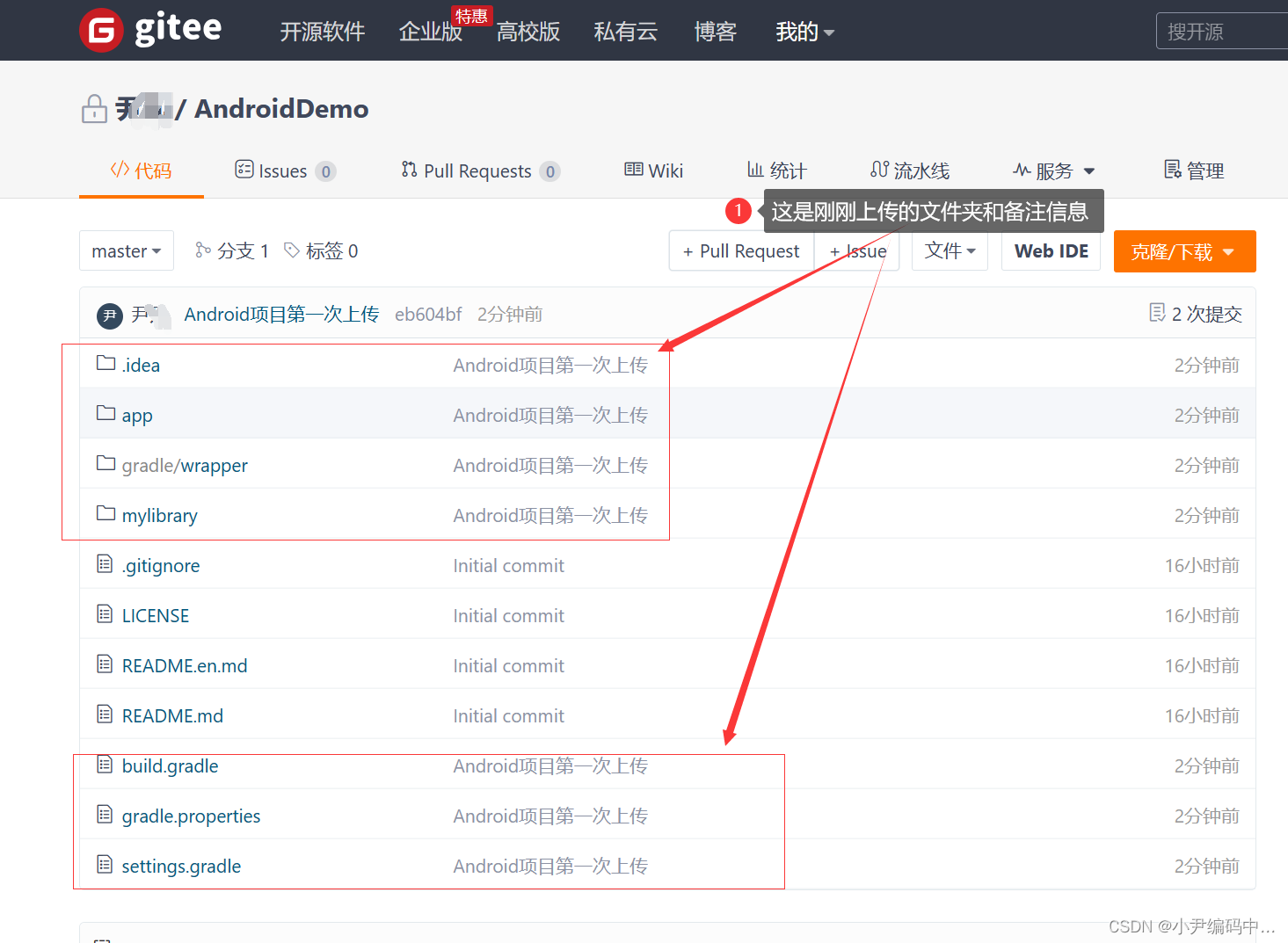1288x943 pixels.
Task: Open the README.md file
Action: point(172,716)
